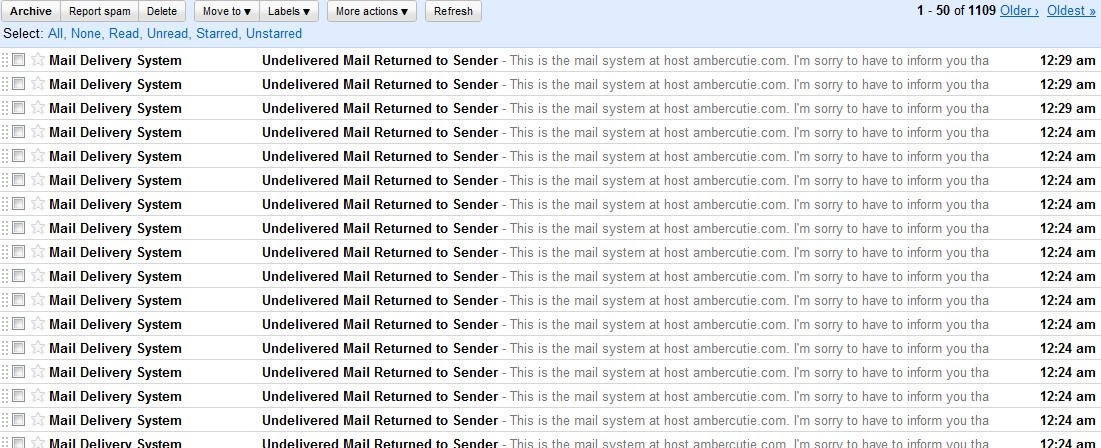Image resolution: width=1101 pixels, height=448 pixels.
Task: Click the first email's drag handle
Action: tap(5, 60)
